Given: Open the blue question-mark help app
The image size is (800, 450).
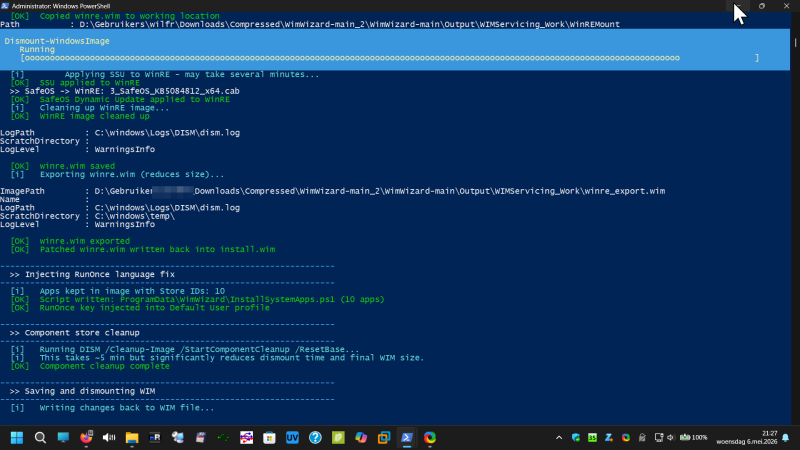Looking at the screenshot, I should 315,437.
